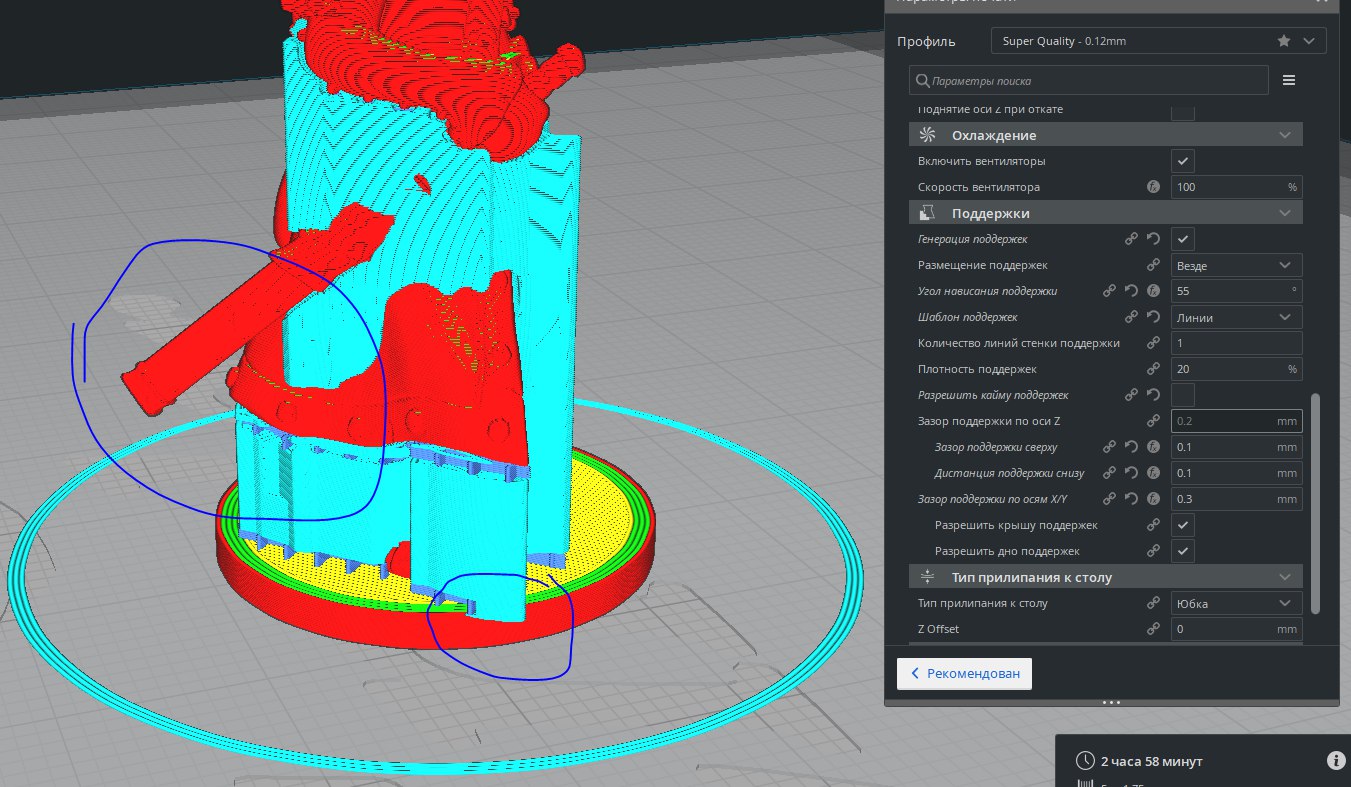Toggle the Генерация поддержек checkbox
Image resolution: width=1351 pixels, height=787 pixels.
pos(1183,239)
